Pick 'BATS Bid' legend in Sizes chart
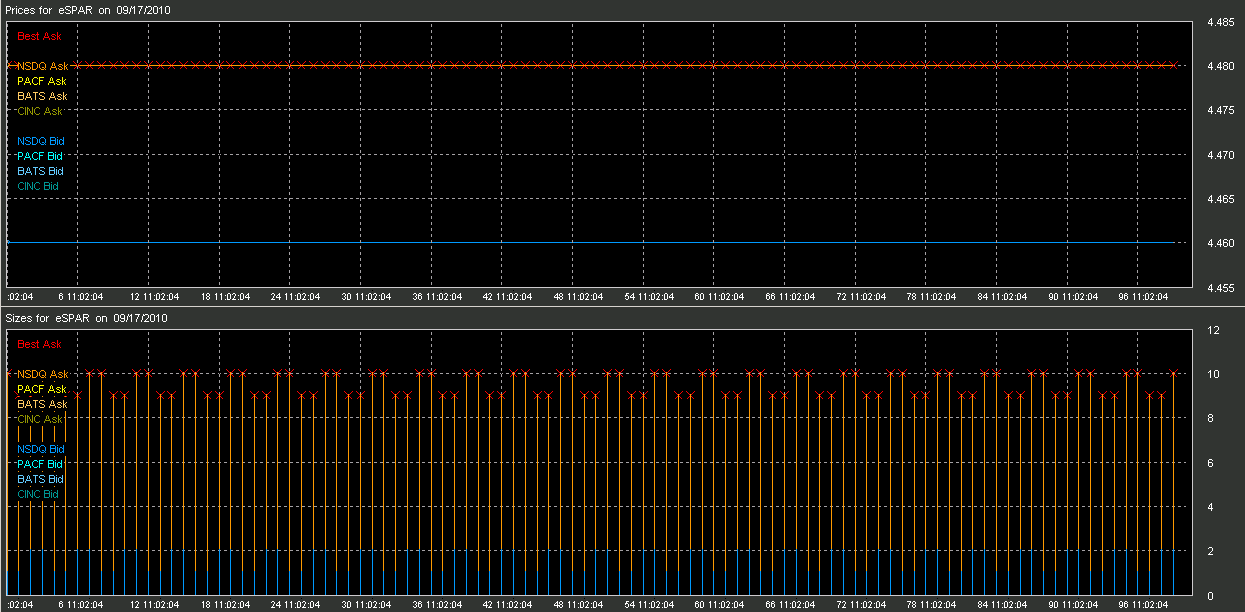Viewport: 1245px width, 612px height. click(x=40, y=479)
